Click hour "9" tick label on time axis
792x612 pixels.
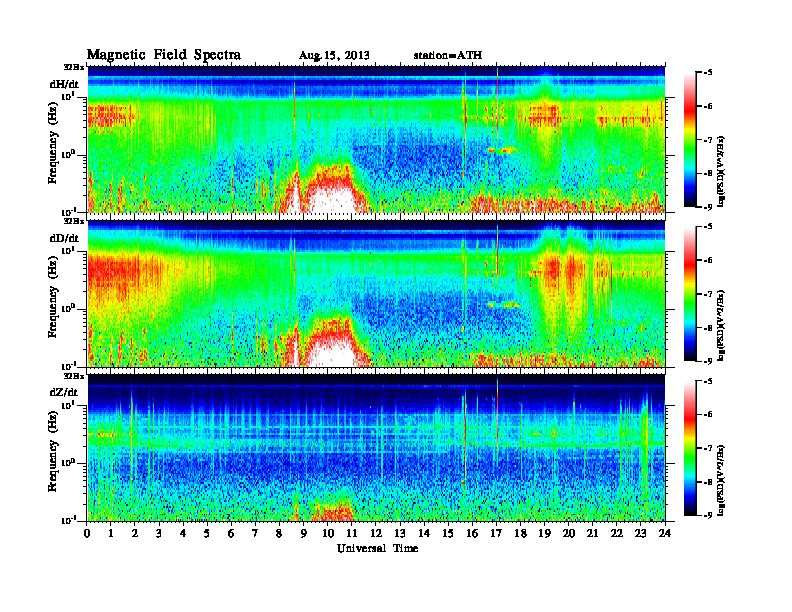pos(304,533)
